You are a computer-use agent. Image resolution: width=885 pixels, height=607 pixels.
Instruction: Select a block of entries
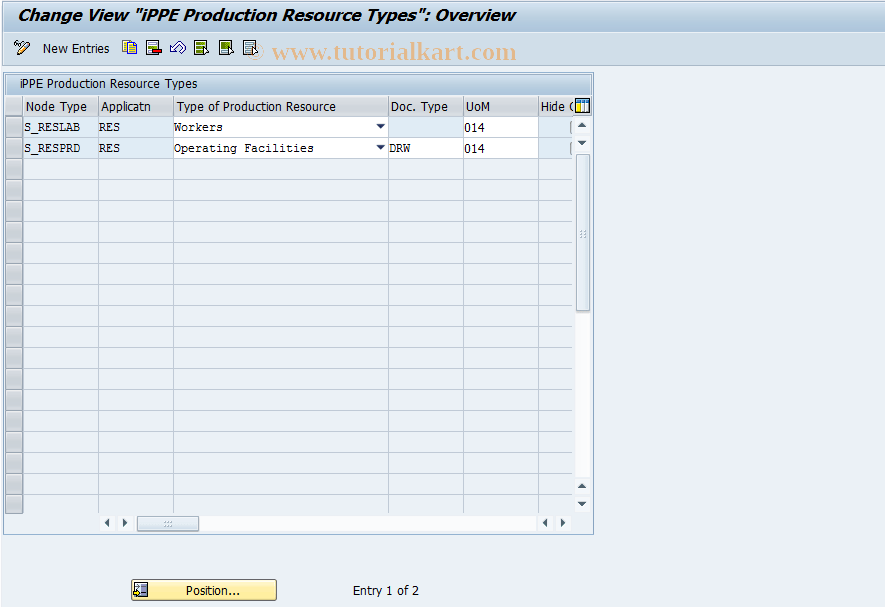[x=226, y=47]
